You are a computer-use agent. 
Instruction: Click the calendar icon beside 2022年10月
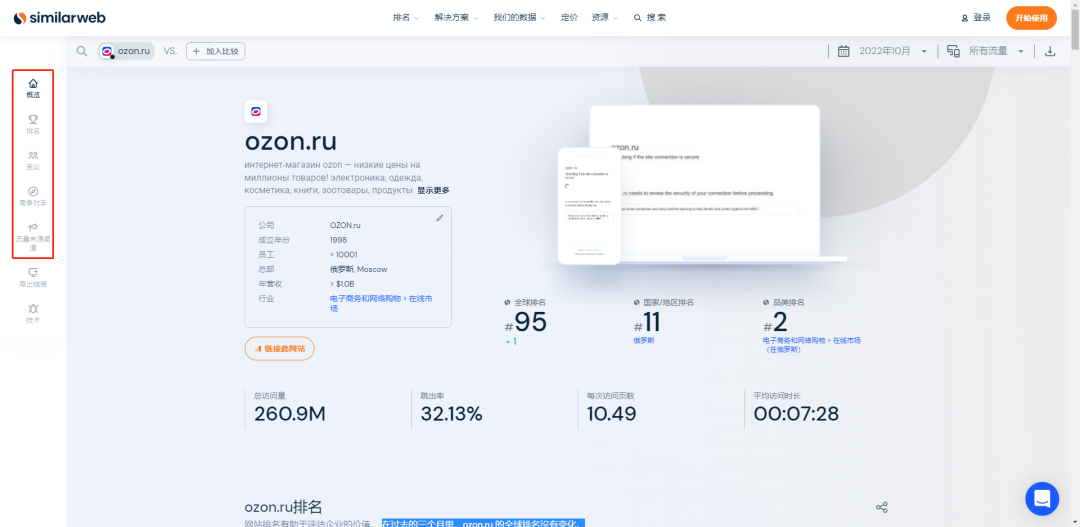pos(843,51)
